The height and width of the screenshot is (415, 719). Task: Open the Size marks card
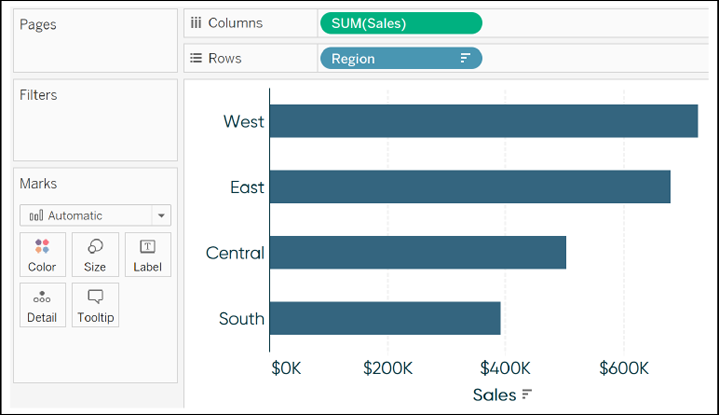(95, 255)
